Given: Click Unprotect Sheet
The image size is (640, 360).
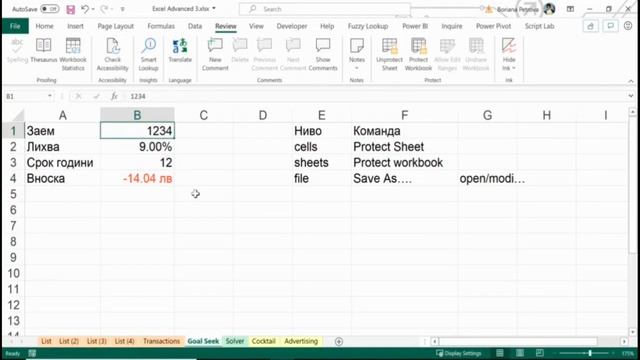Looking at the screenshot, I should (389, 54).
